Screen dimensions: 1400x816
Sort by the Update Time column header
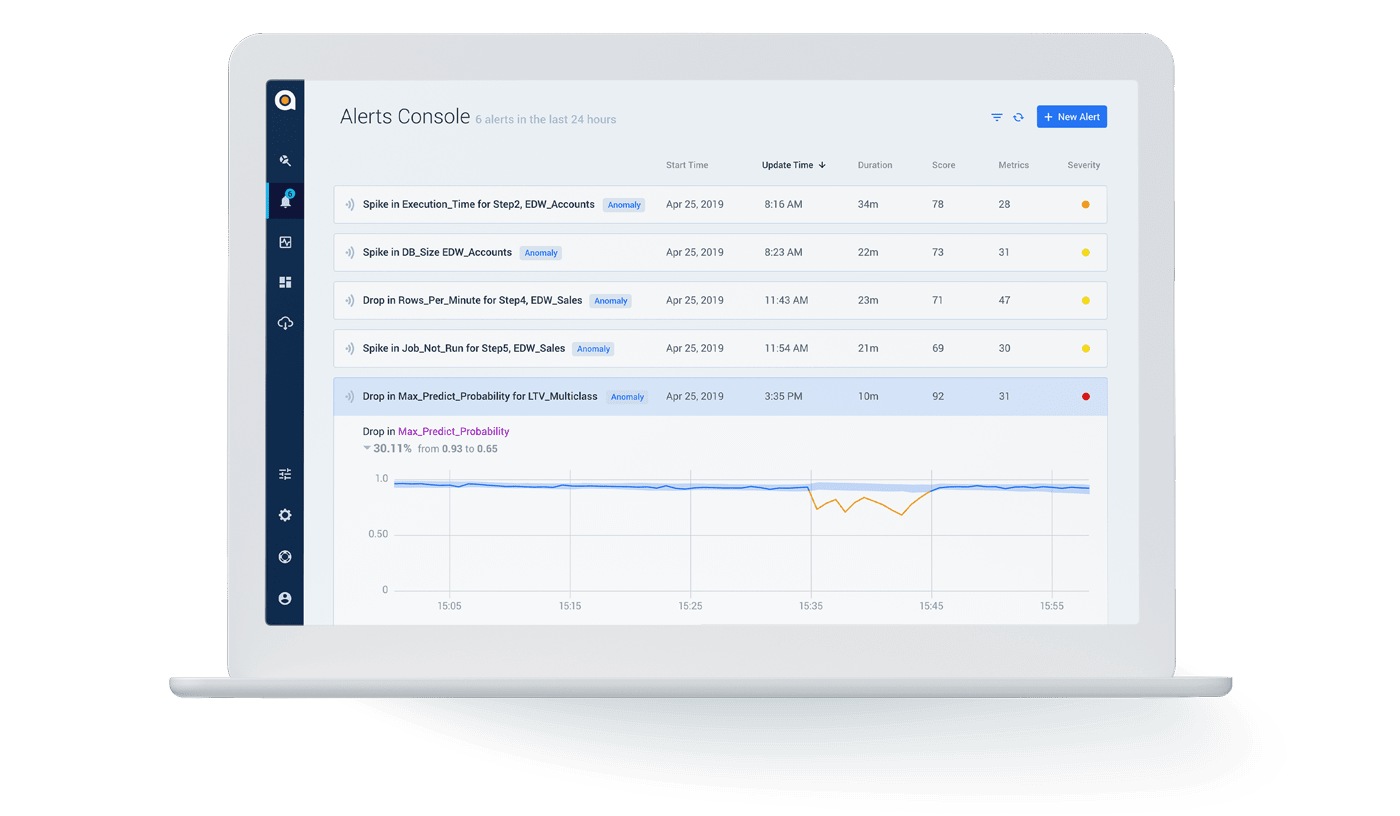click(793, 165)
